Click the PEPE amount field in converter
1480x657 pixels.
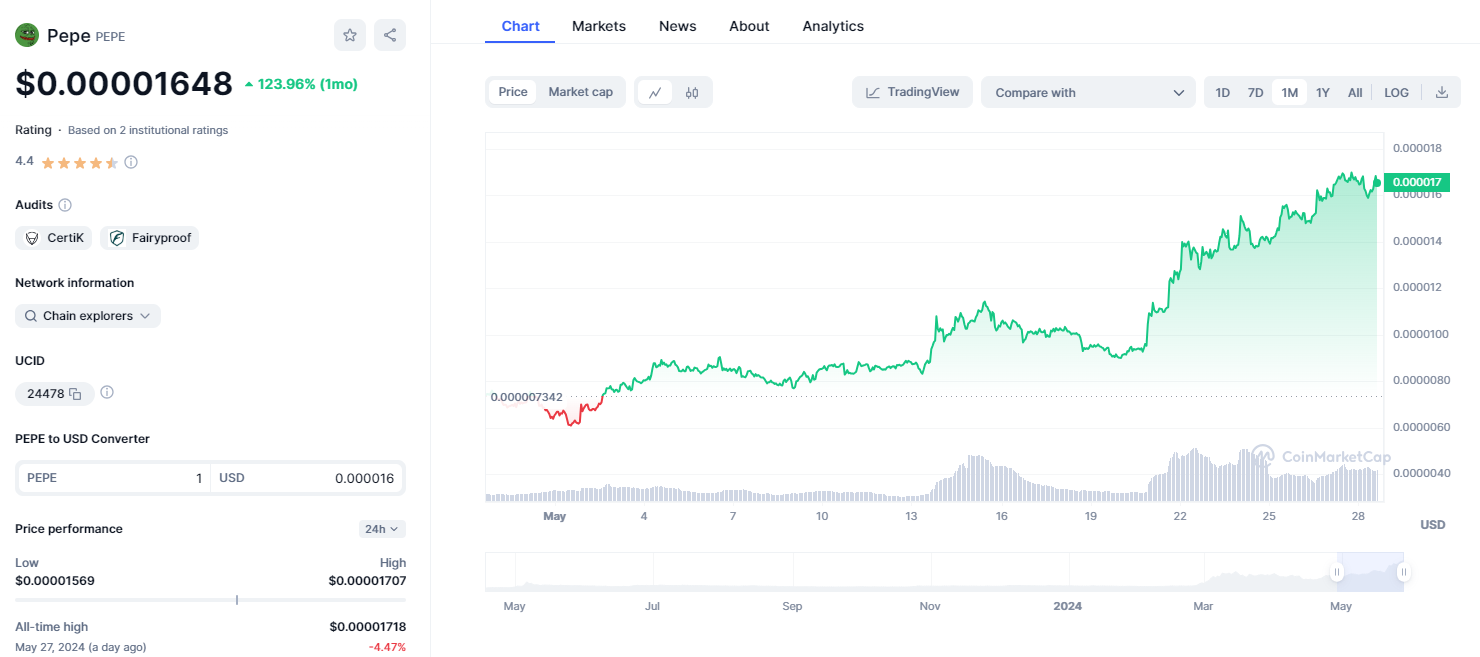tap(114, 478)
